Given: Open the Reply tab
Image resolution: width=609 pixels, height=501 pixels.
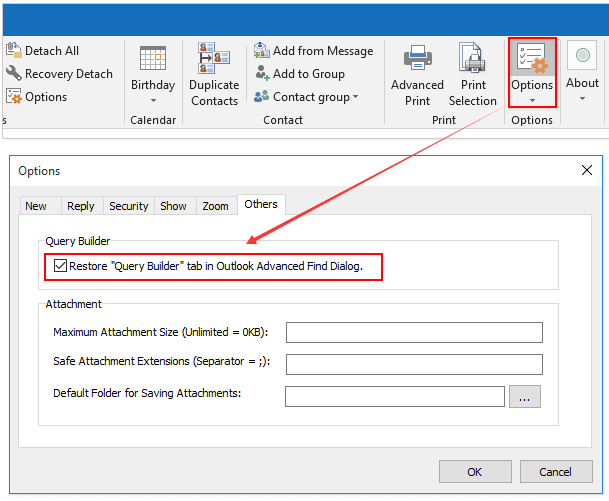Looking at the screenshot, I should (80, 206).
